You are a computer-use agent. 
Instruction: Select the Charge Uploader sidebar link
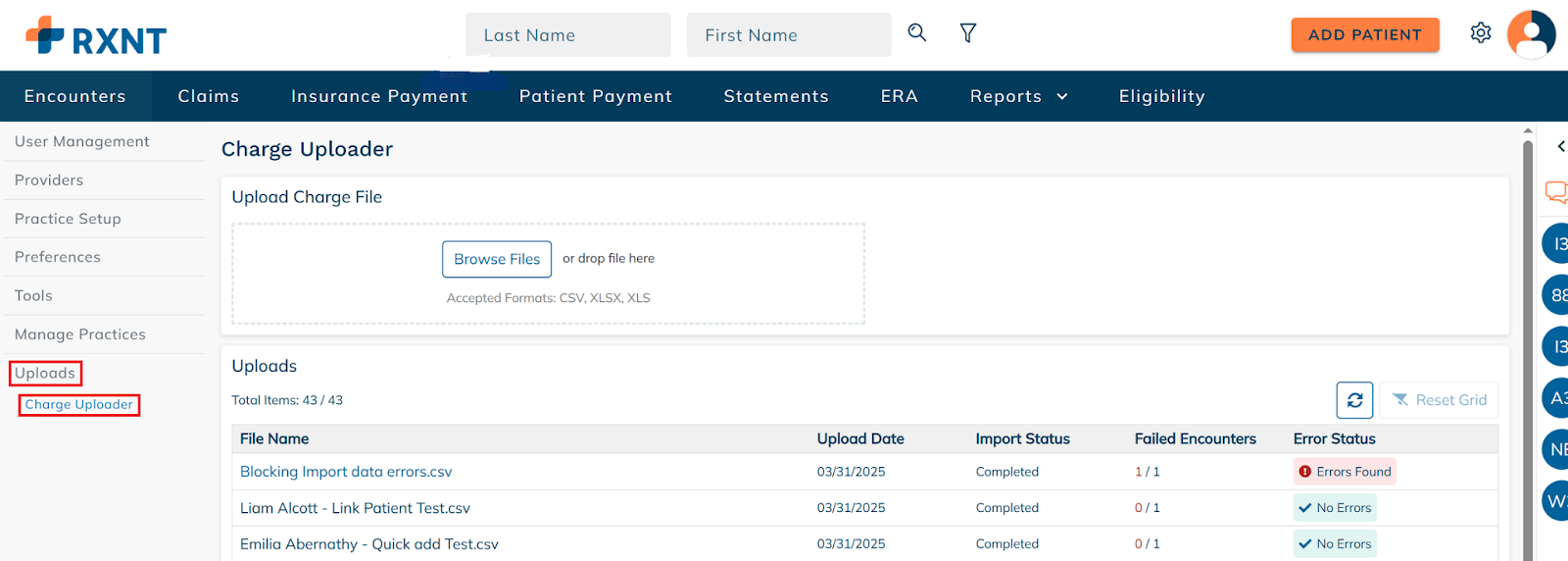79,404
